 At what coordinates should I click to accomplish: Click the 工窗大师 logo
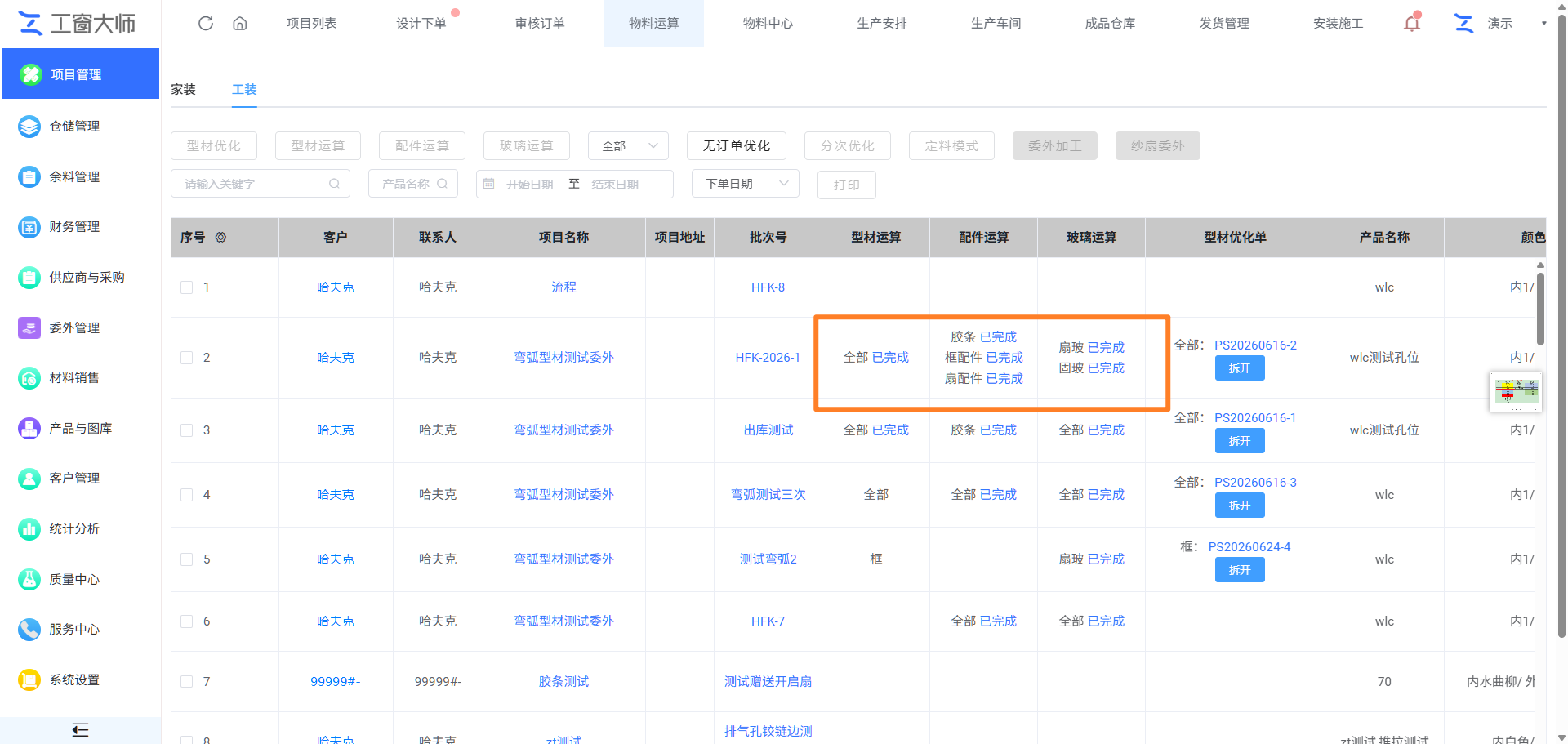77,24
